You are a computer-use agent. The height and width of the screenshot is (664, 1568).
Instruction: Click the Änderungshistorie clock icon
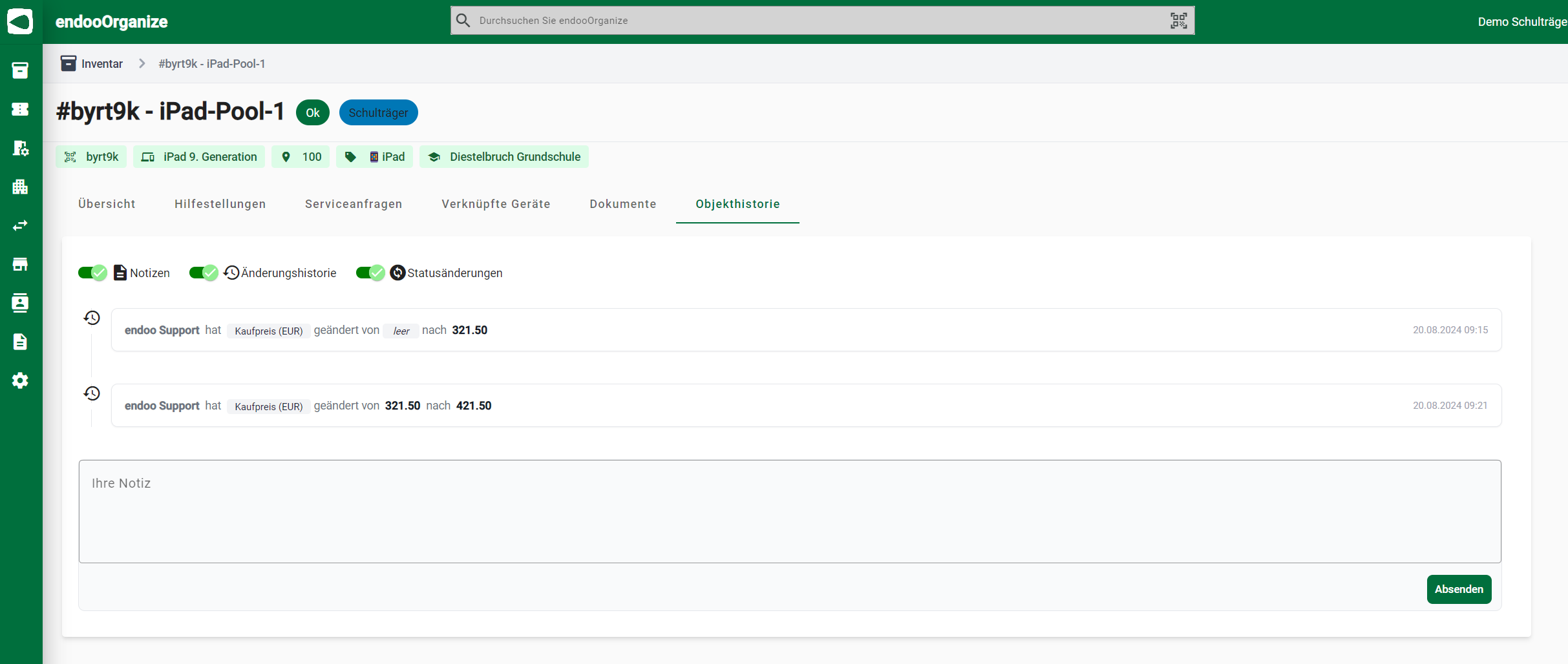[231, 273]
